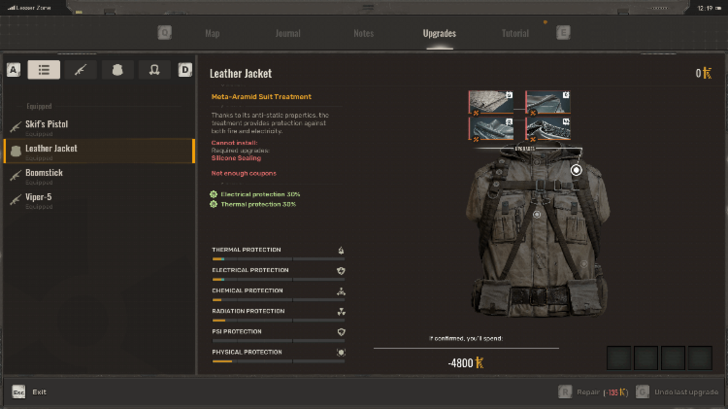Screen dimensions: 728x409
Task: Click the Physical Protection stat bar
Action: coord(278,361)
